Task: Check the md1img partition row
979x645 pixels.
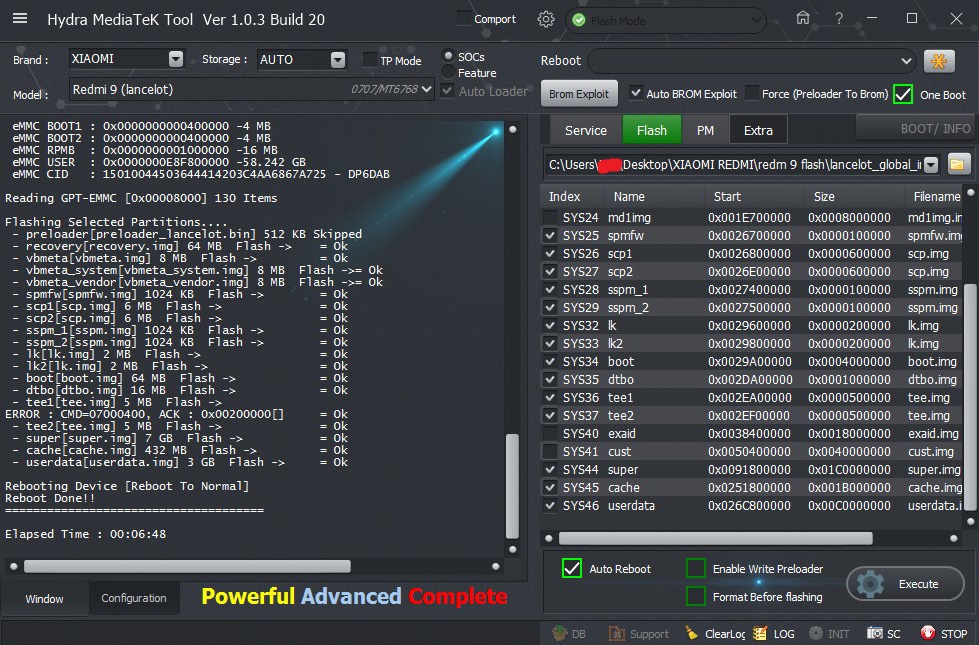Action: pyautogui.click(x=550, y=217)
